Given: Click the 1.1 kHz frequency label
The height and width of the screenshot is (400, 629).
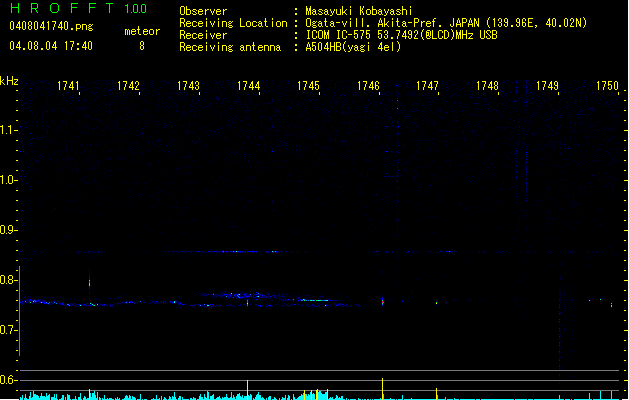Looking at the screenshot, I should point(8,130).
